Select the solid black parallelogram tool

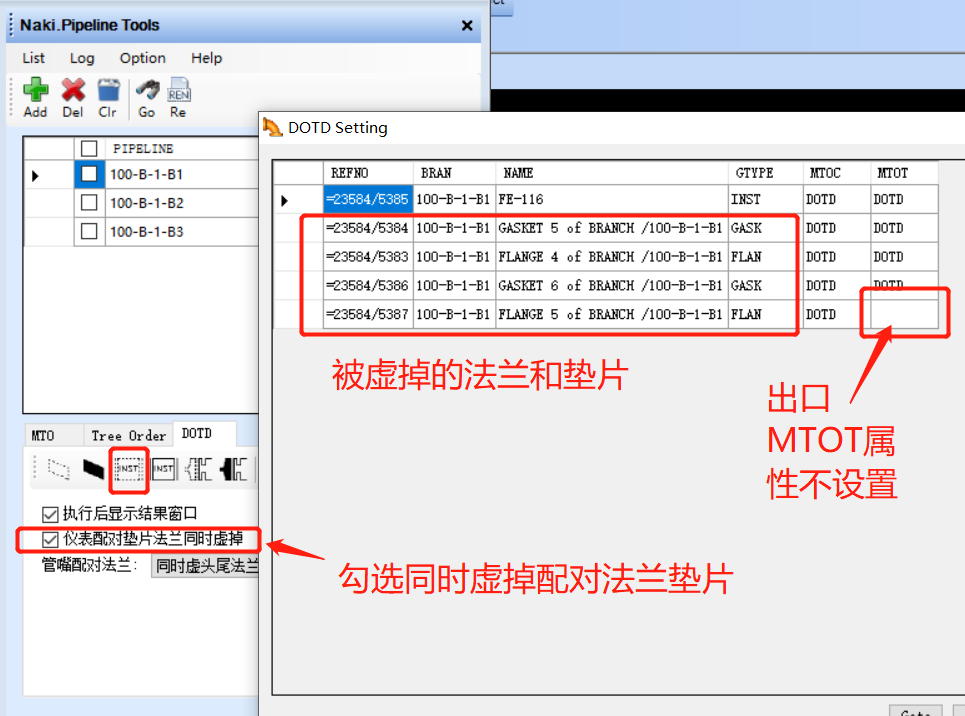94,470
